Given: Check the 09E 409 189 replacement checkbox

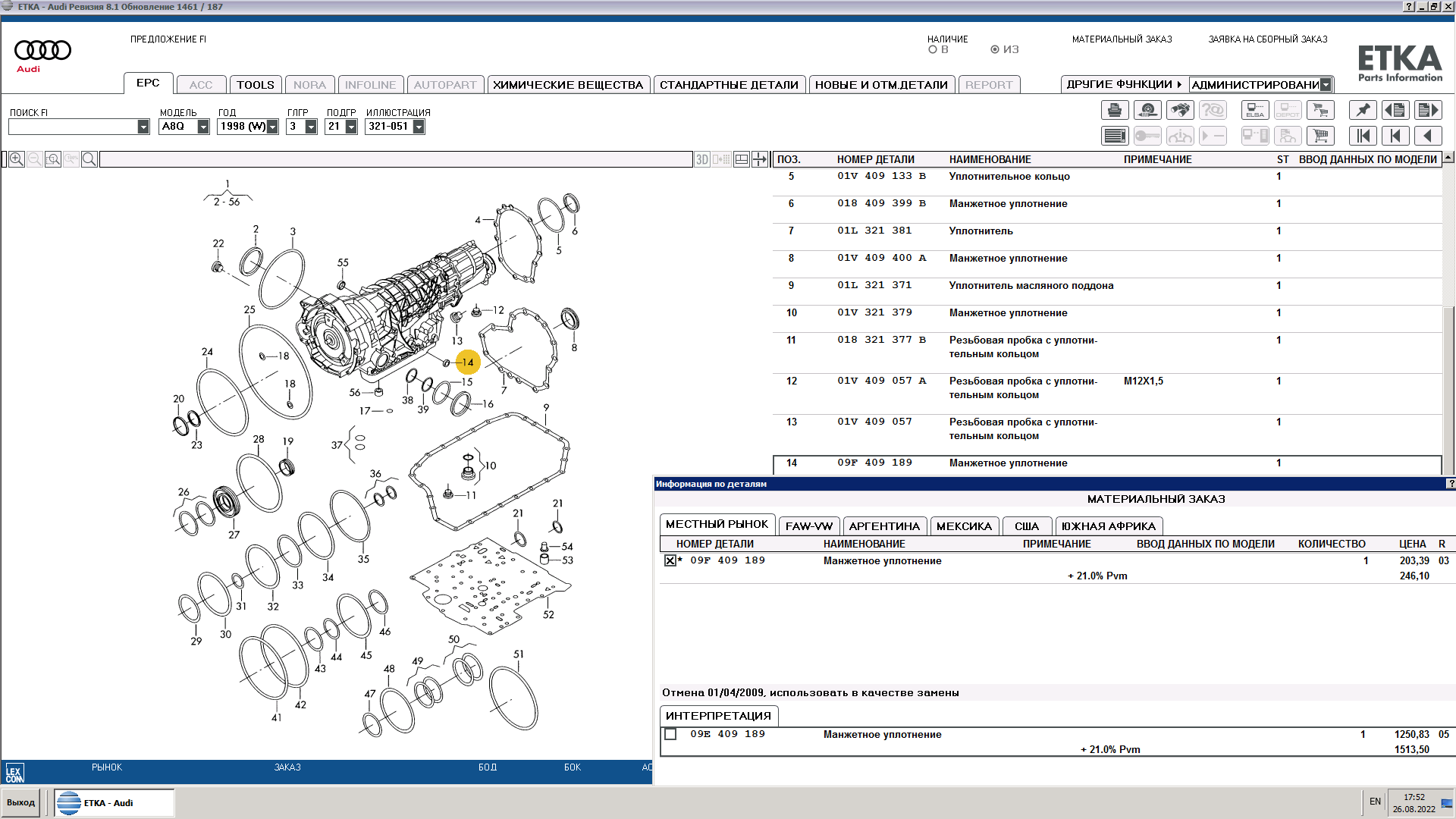Looking at the screenshot, I should pos(670,735).
